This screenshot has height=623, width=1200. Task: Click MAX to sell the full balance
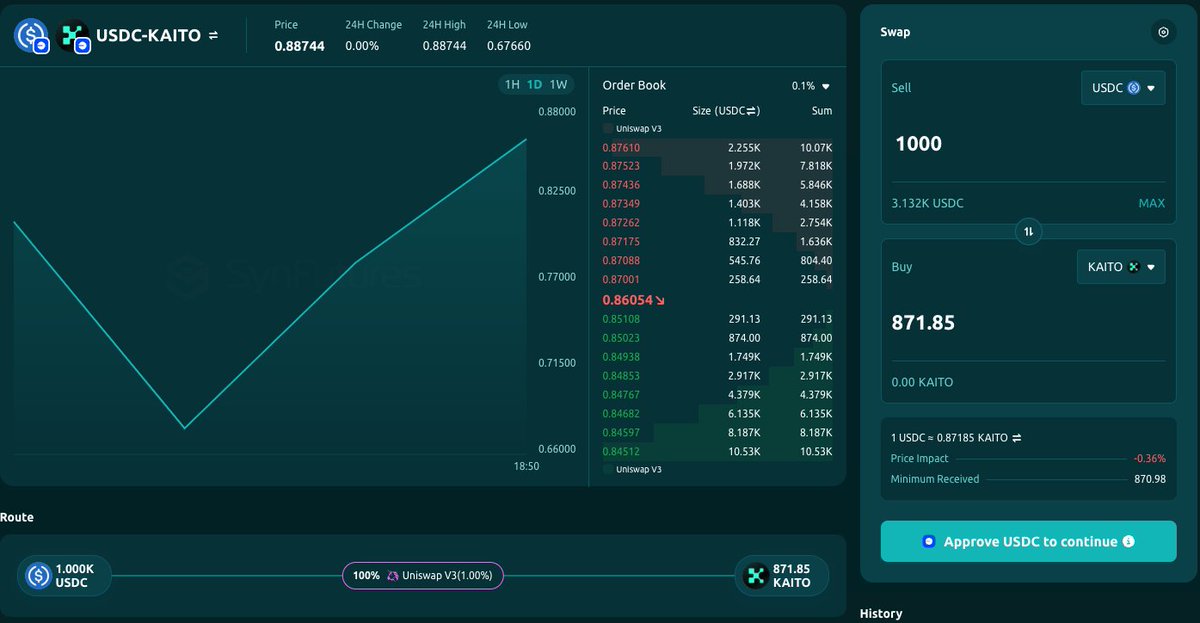point(1151,203)
